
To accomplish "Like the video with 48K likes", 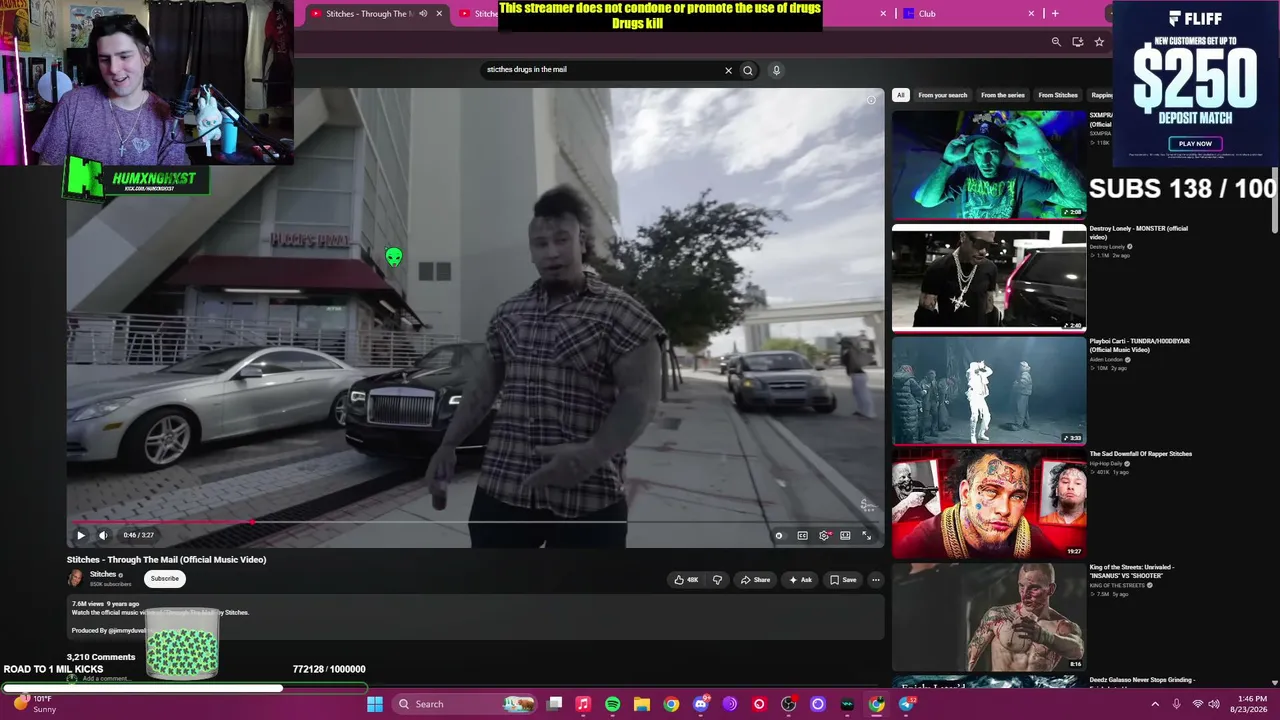I will point(686,580).
